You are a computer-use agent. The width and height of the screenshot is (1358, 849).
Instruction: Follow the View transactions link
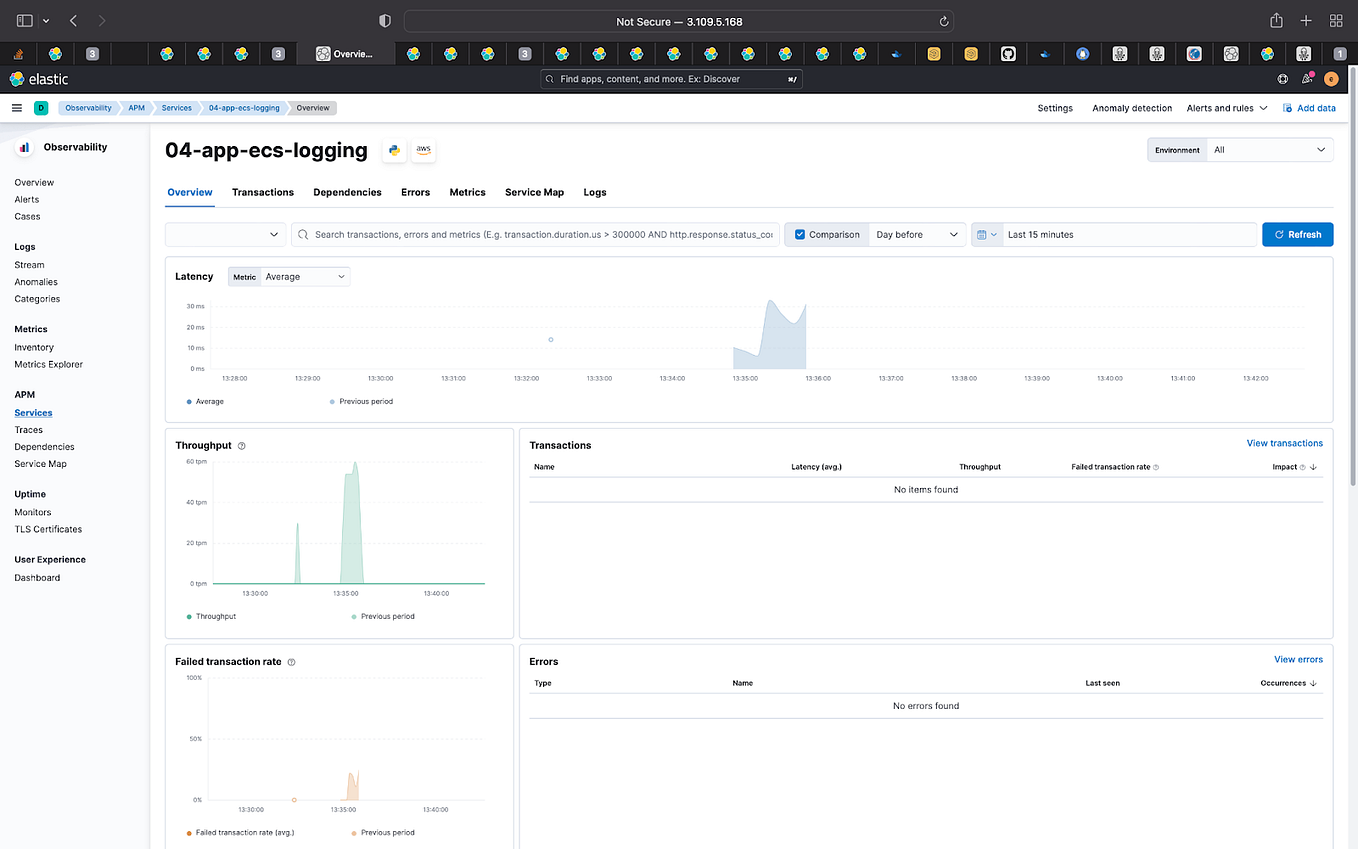pos(1284,443)
